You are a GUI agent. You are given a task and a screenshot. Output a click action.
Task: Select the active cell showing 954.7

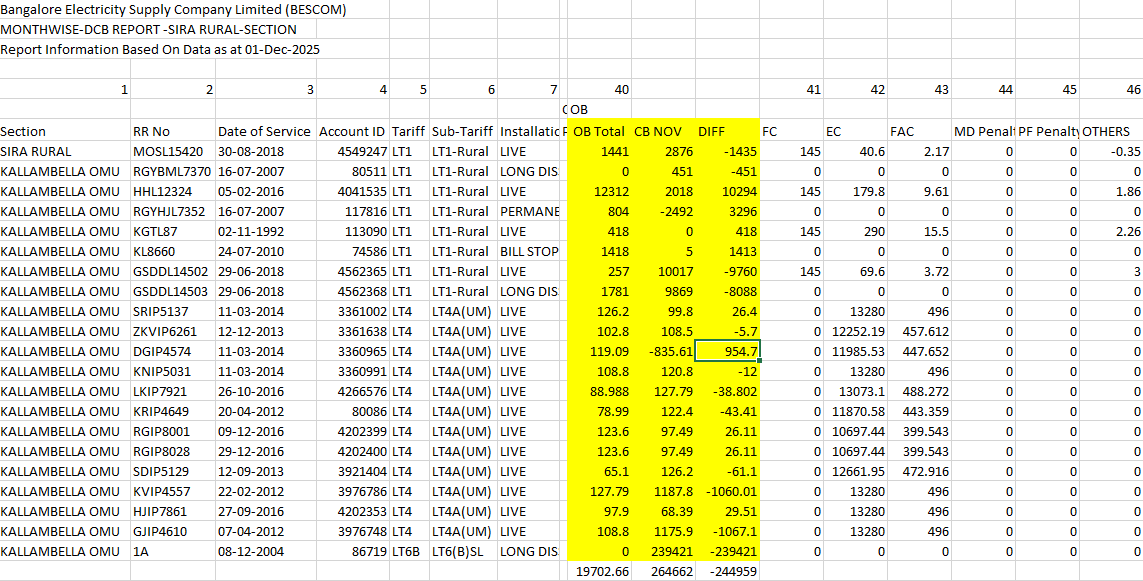727,351
